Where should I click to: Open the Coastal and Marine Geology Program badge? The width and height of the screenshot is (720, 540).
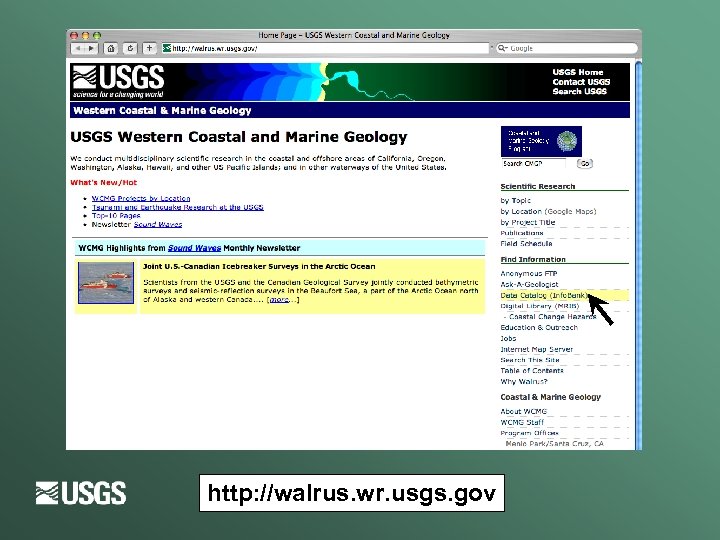point(541,141)
